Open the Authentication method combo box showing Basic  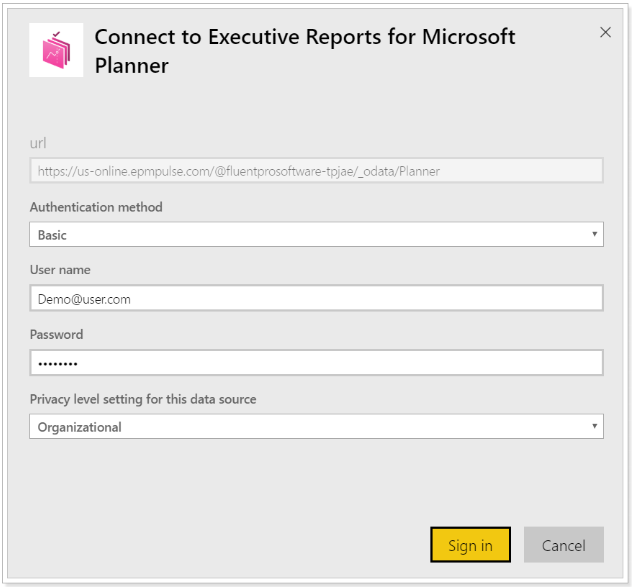click(316, 234)
